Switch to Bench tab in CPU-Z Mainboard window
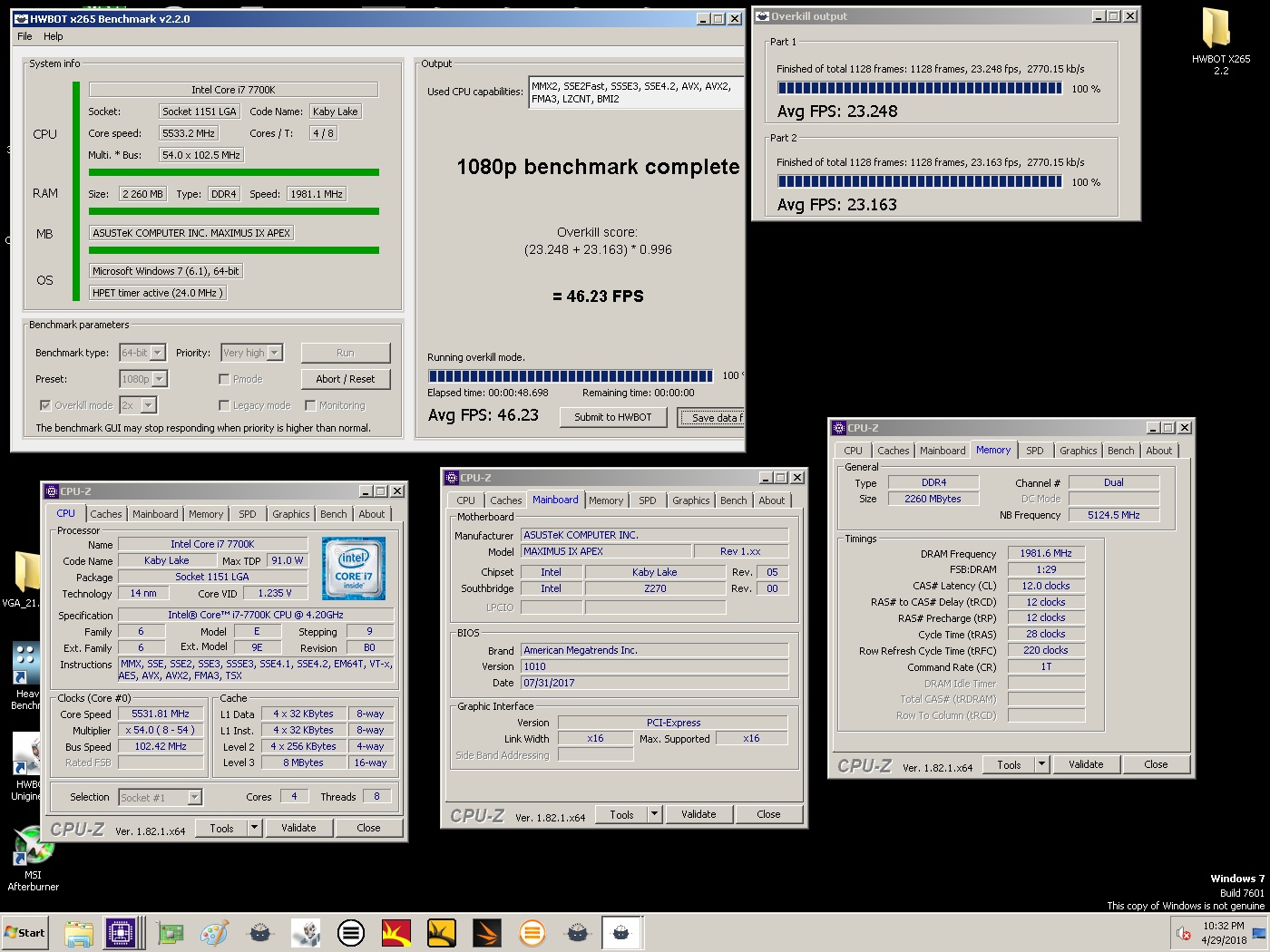 [734, 500]
